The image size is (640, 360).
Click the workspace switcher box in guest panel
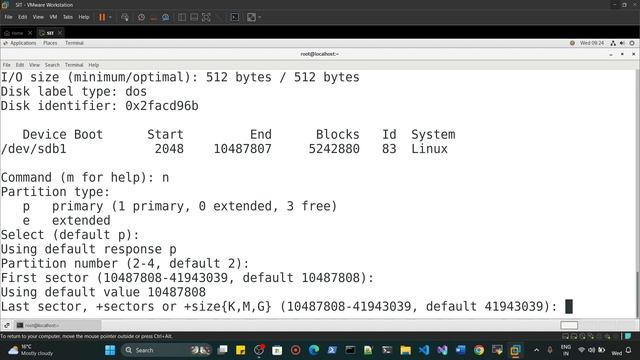click(569, 325)
